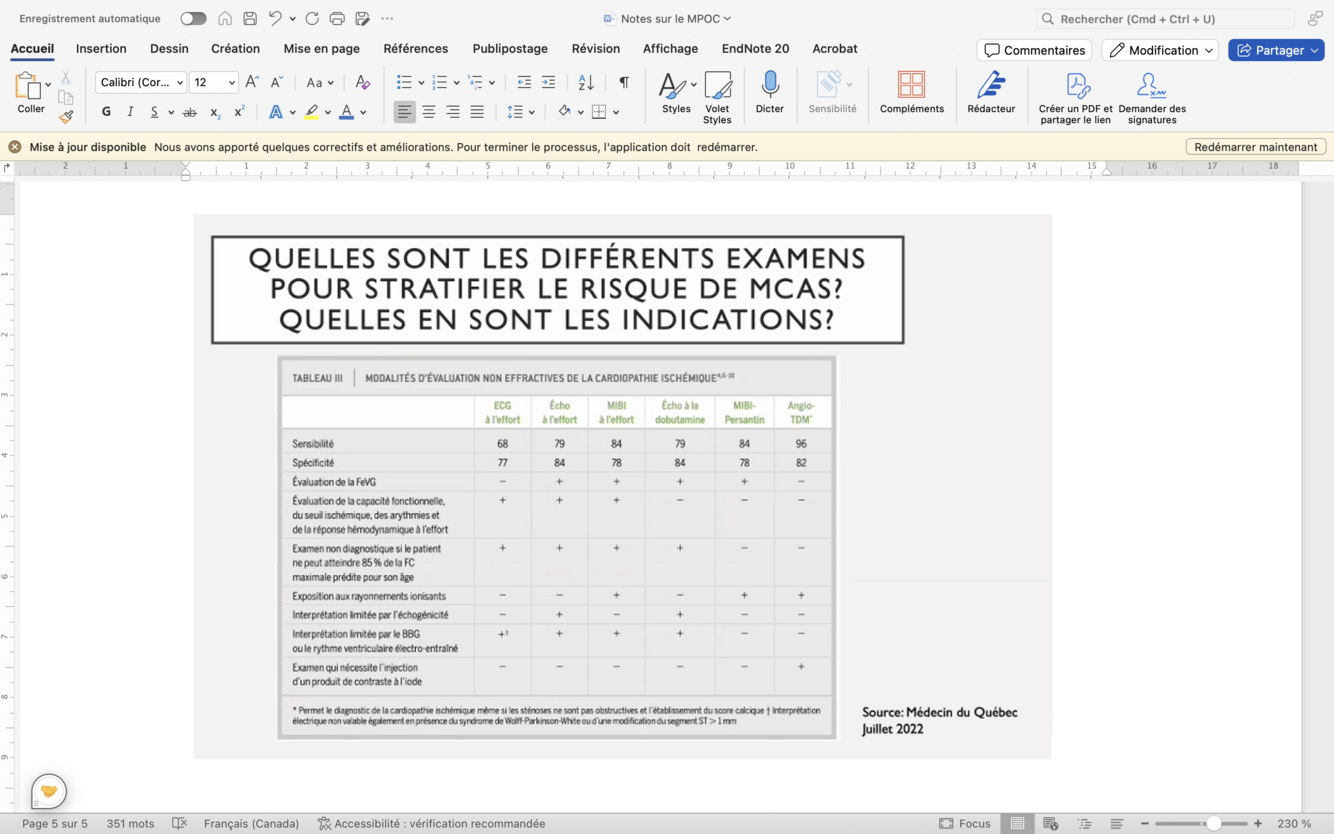Open the Volet Styles pane
Screen dimensions: 1334x834
tap(717, 97)
